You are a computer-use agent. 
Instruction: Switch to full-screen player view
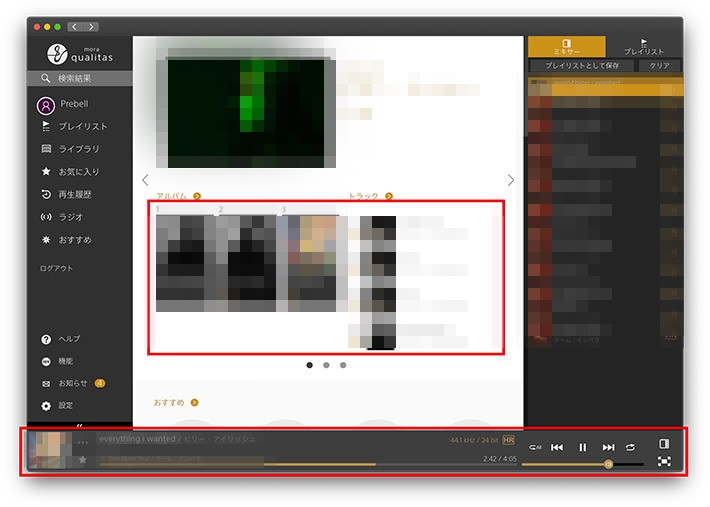(664, 461)
